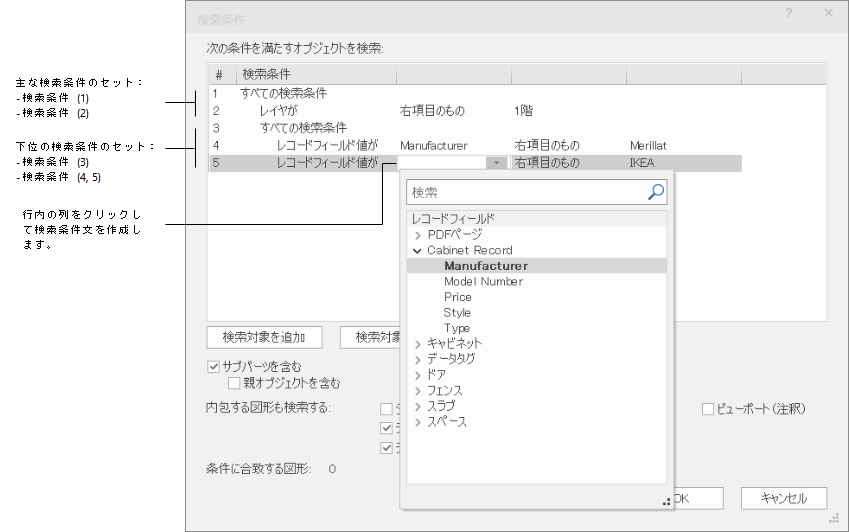Pick the Price field
849x532 pixels.
(x=458, y=297)
